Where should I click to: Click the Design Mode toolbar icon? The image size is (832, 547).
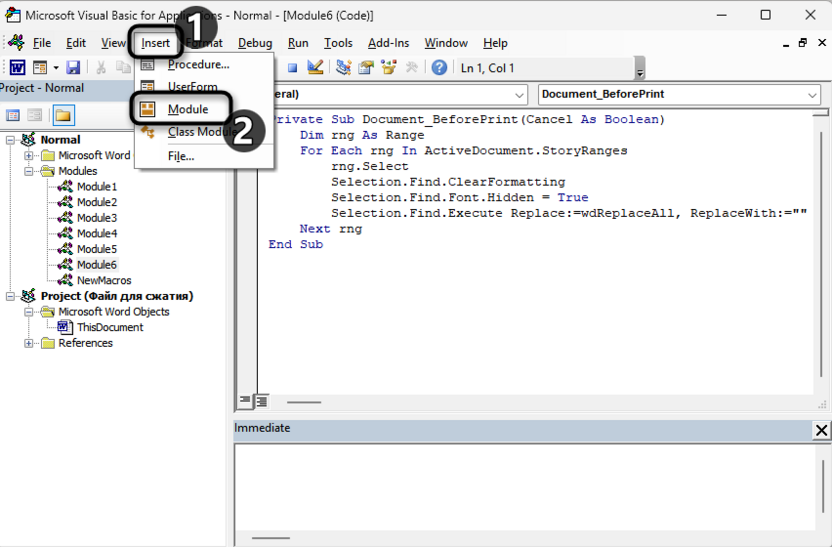315,68
